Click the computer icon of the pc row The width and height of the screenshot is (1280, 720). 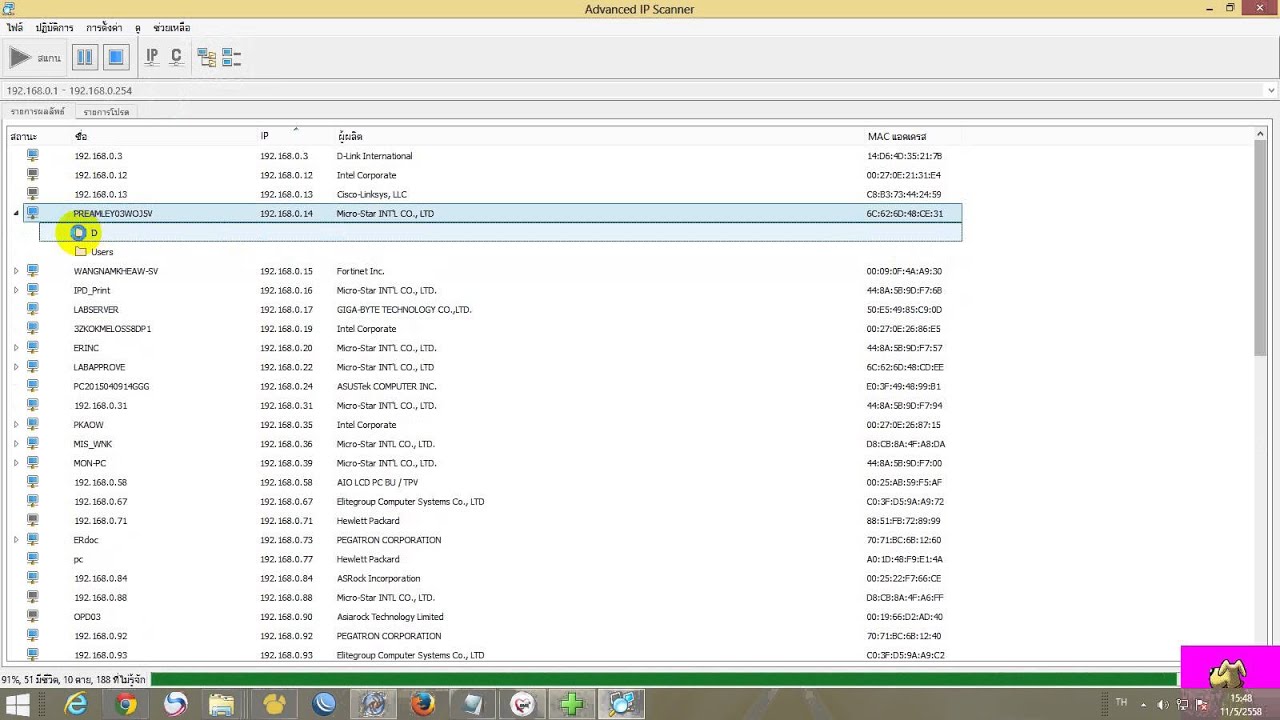[x=32, y=559]
